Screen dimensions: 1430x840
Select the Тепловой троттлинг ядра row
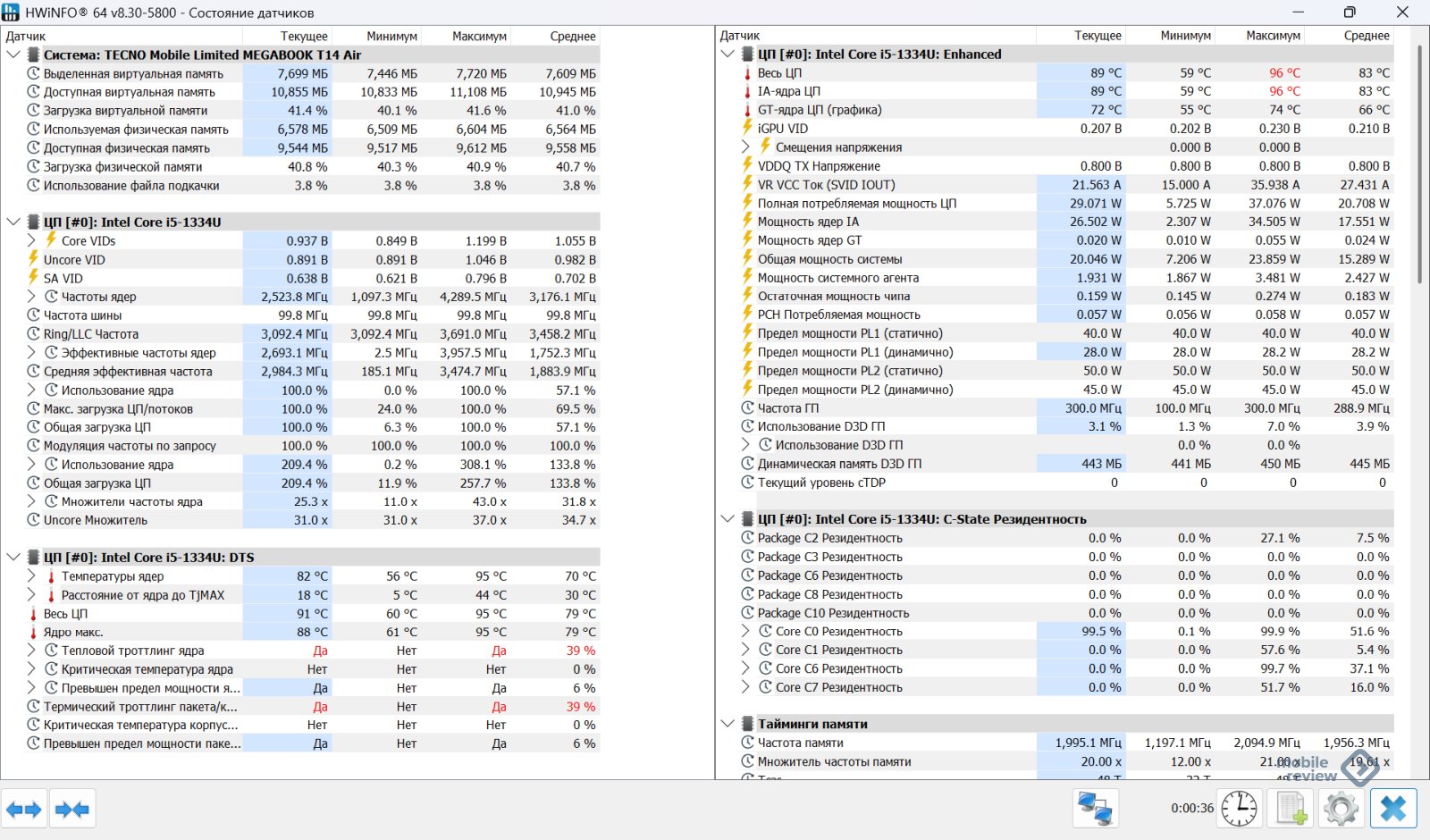click(x=132, y=651)
